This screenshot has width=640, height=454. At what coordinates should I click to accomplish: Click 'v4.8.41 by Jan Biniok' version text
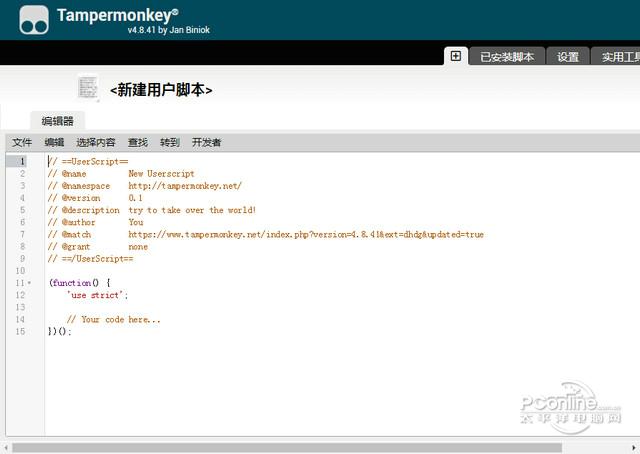pyautogui.click(x=169, y=30)
